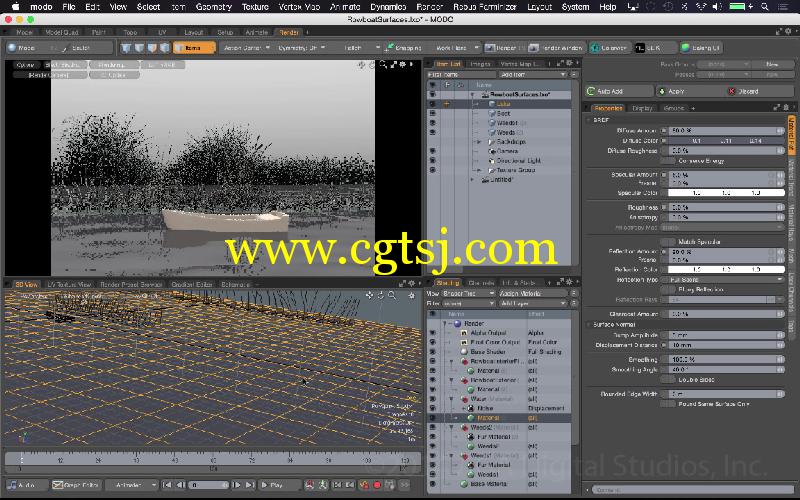Toggle visibility eye of Boat item
This screenshot has height=500, width=800.
click(x=433, y=113)
